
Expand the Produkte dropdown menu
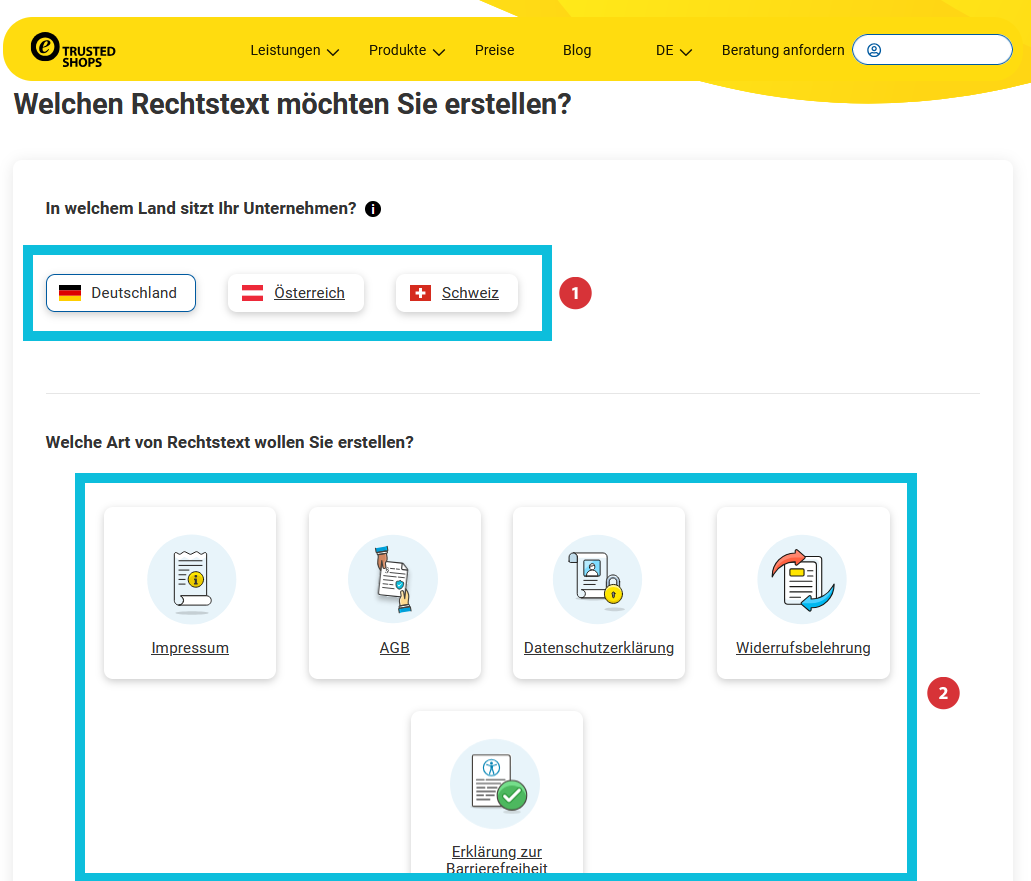point(406,50)
